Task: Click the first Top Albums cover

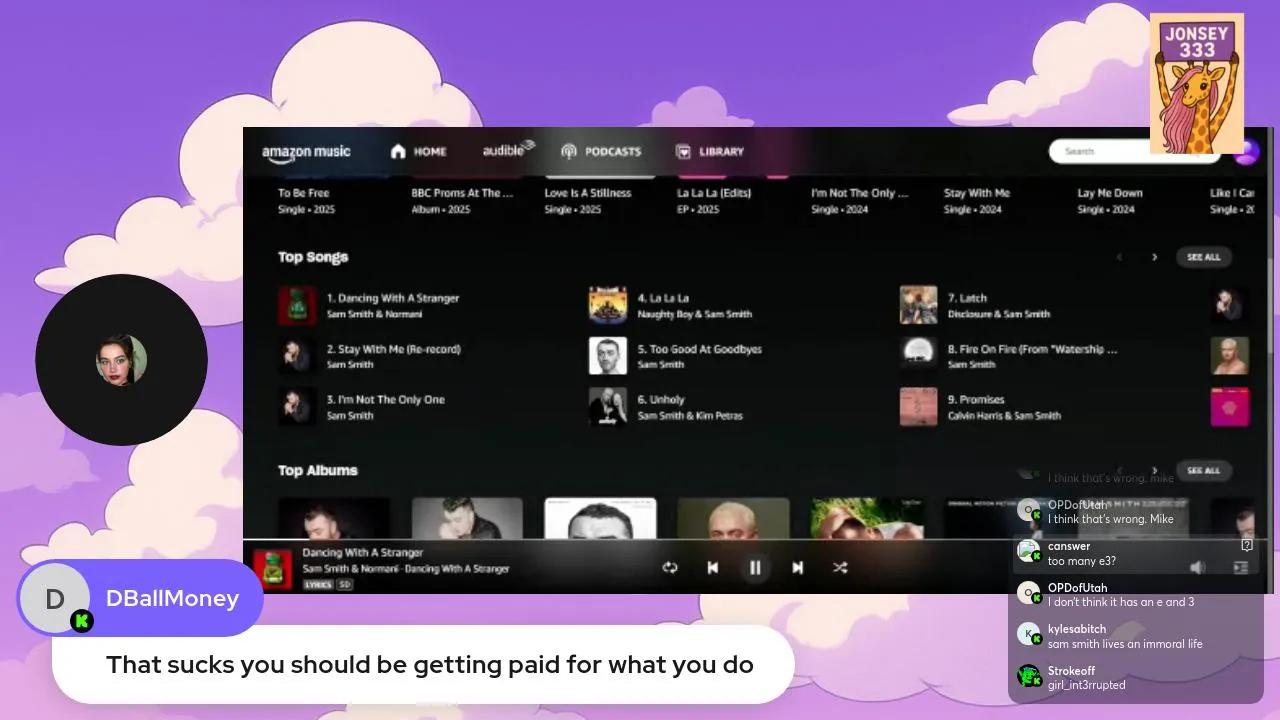Action: [x=334, y=519]
